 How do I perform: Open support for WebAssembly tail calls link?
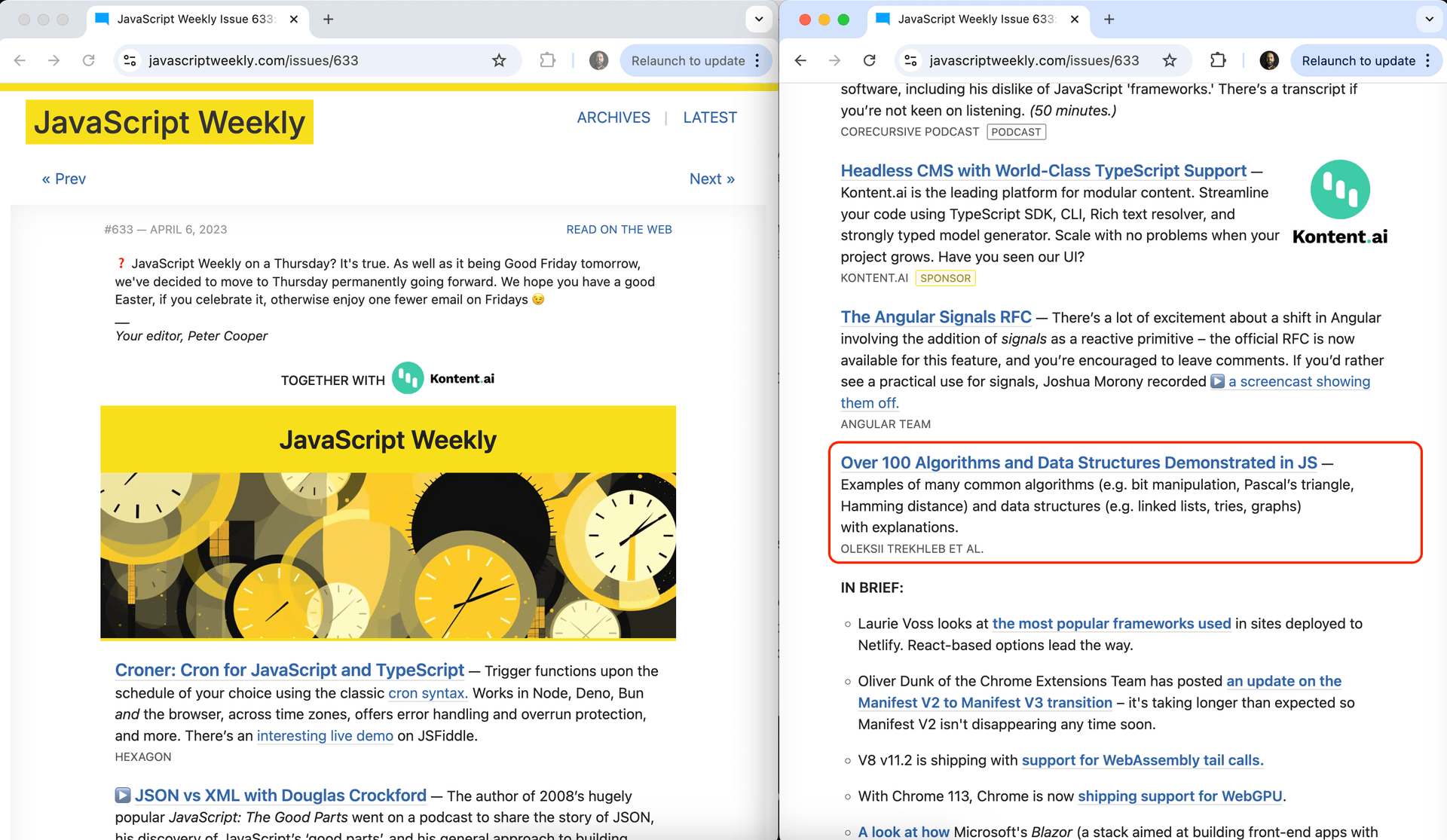pos(1143,760)
